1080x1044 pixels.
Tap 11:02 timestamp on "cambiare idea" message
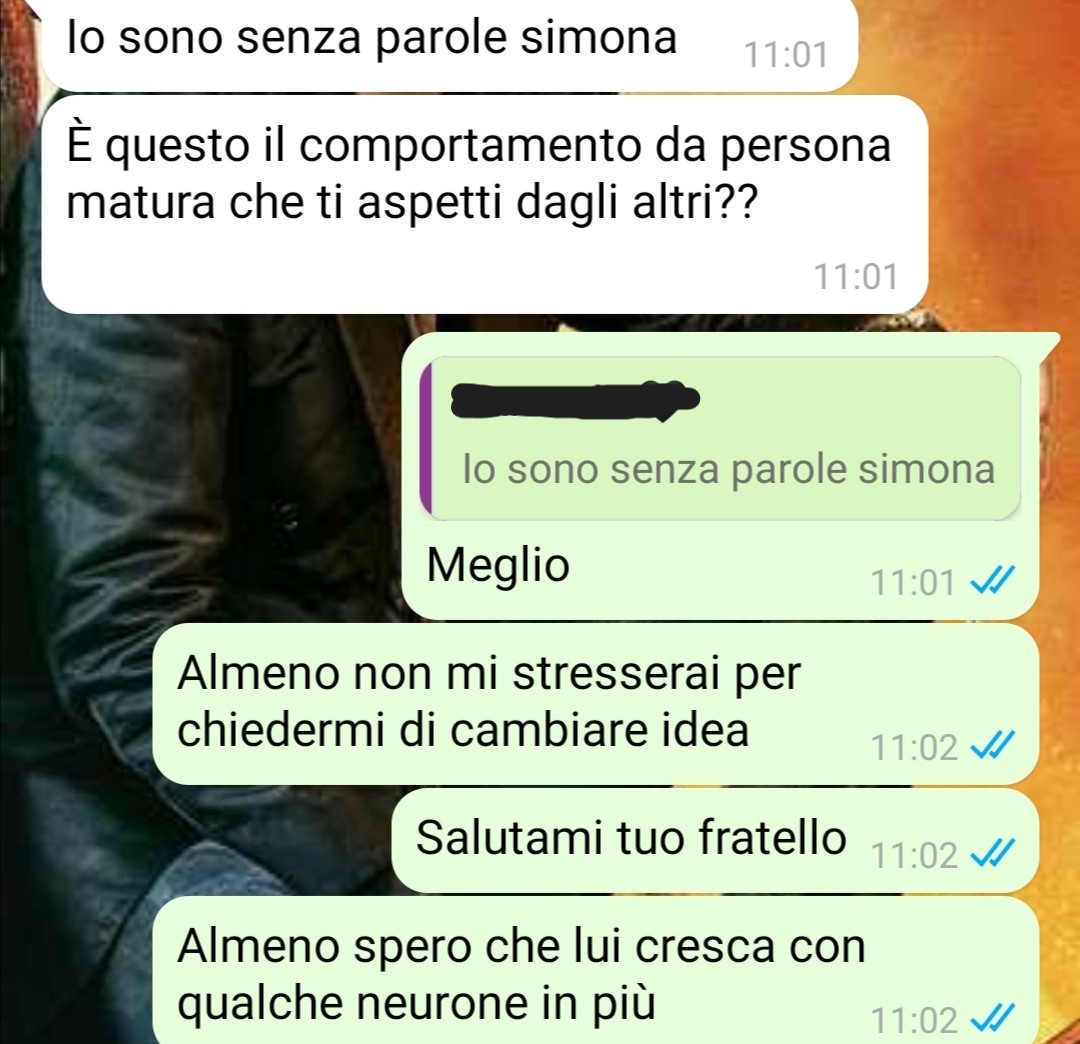pyautogui.click(x=914, y=748)
